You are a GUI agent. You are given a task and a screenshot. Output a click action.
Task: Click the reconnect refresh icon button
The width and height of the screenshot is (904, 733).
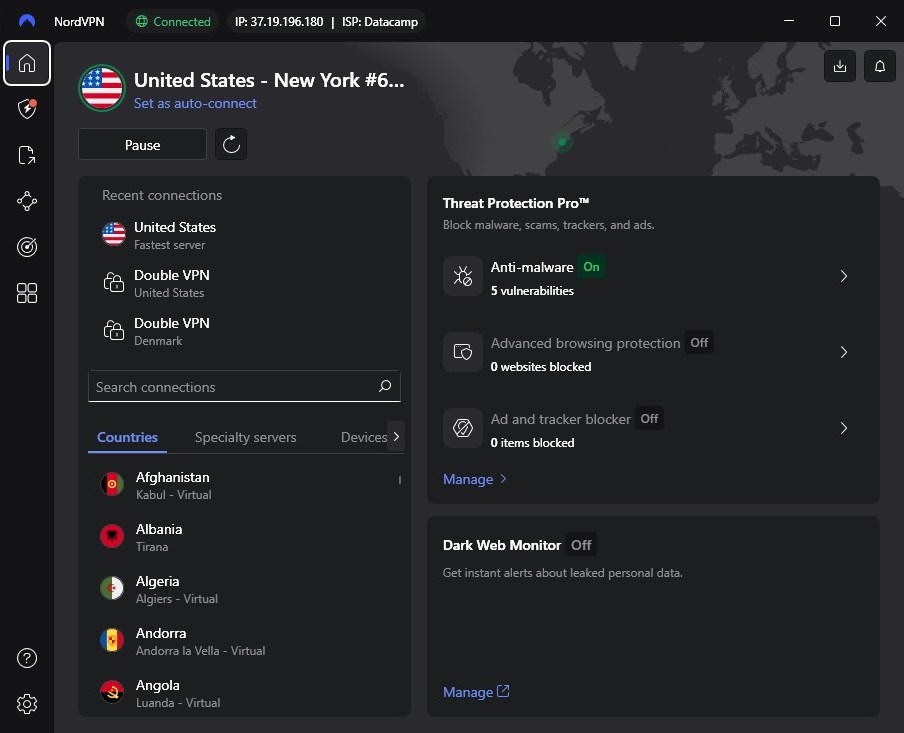coord(231,144)
